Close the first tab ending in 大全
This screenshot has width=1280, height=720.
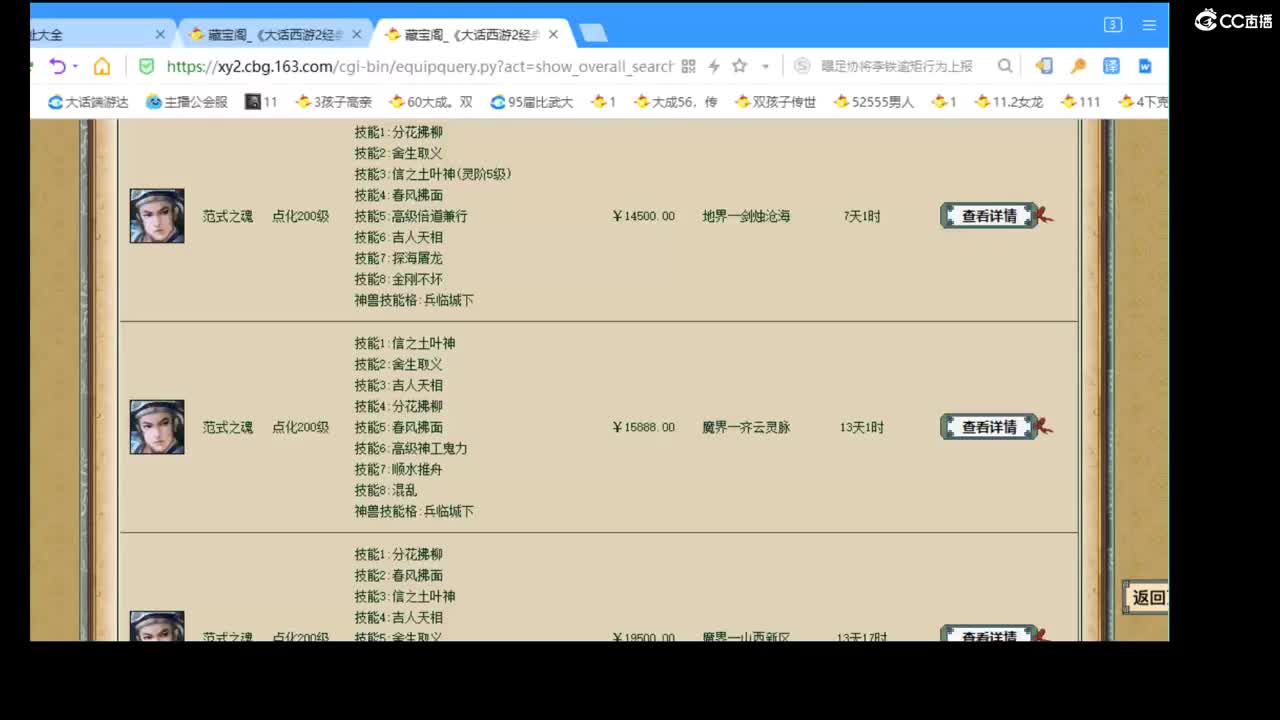[160, 34]
